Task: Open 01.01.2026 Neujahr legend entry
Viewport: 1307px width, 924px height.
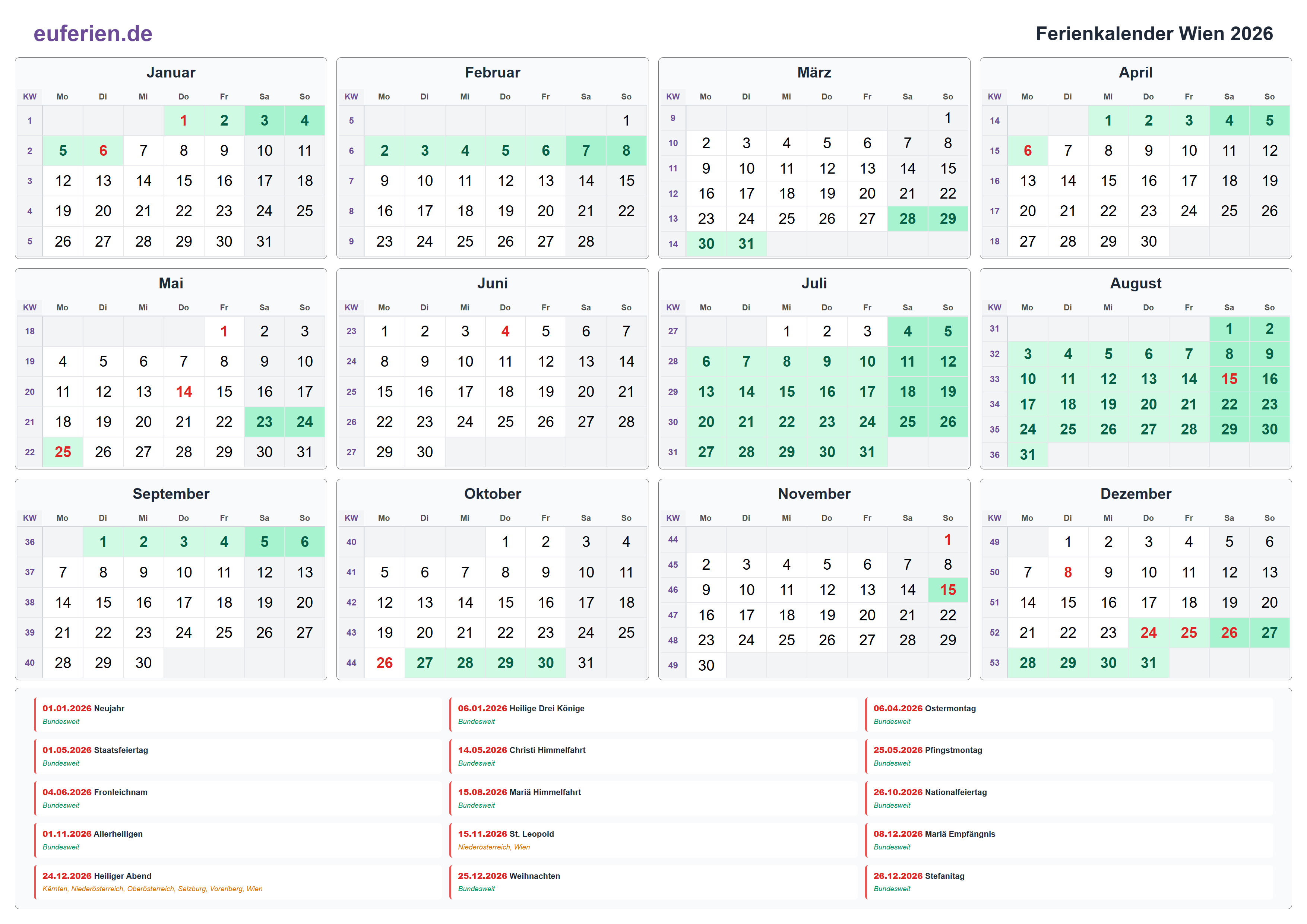Action: [x=238, y=715]
